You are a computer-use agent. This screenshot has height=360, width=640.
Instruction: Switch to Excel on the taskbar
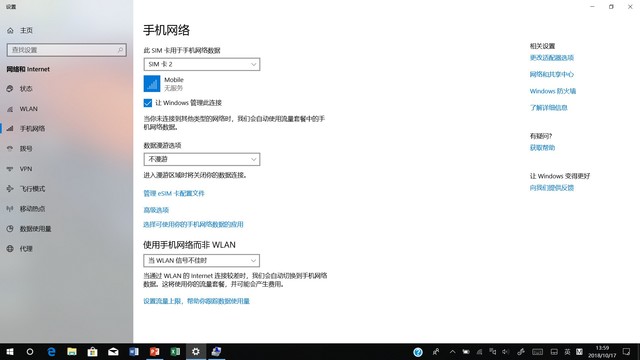(x=175, y=352)
